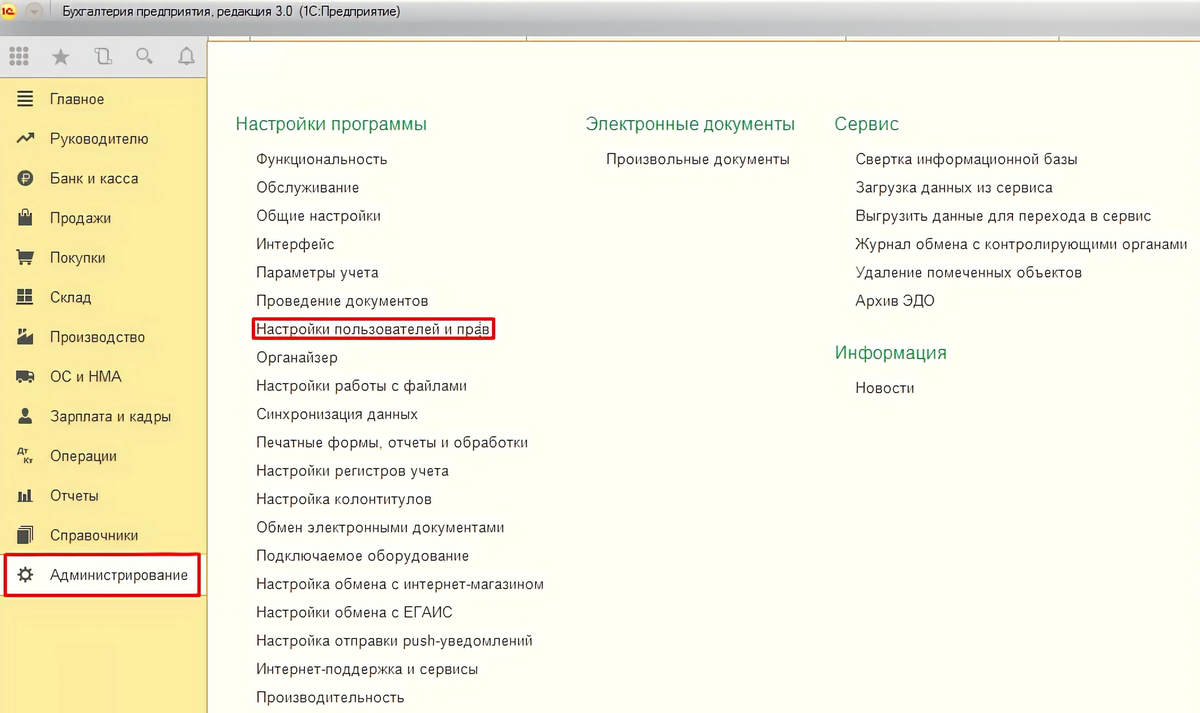Open Журнал обмена с контролирующими органами
This screenshot has height=713, width=1200.
tap(1021, 244)
